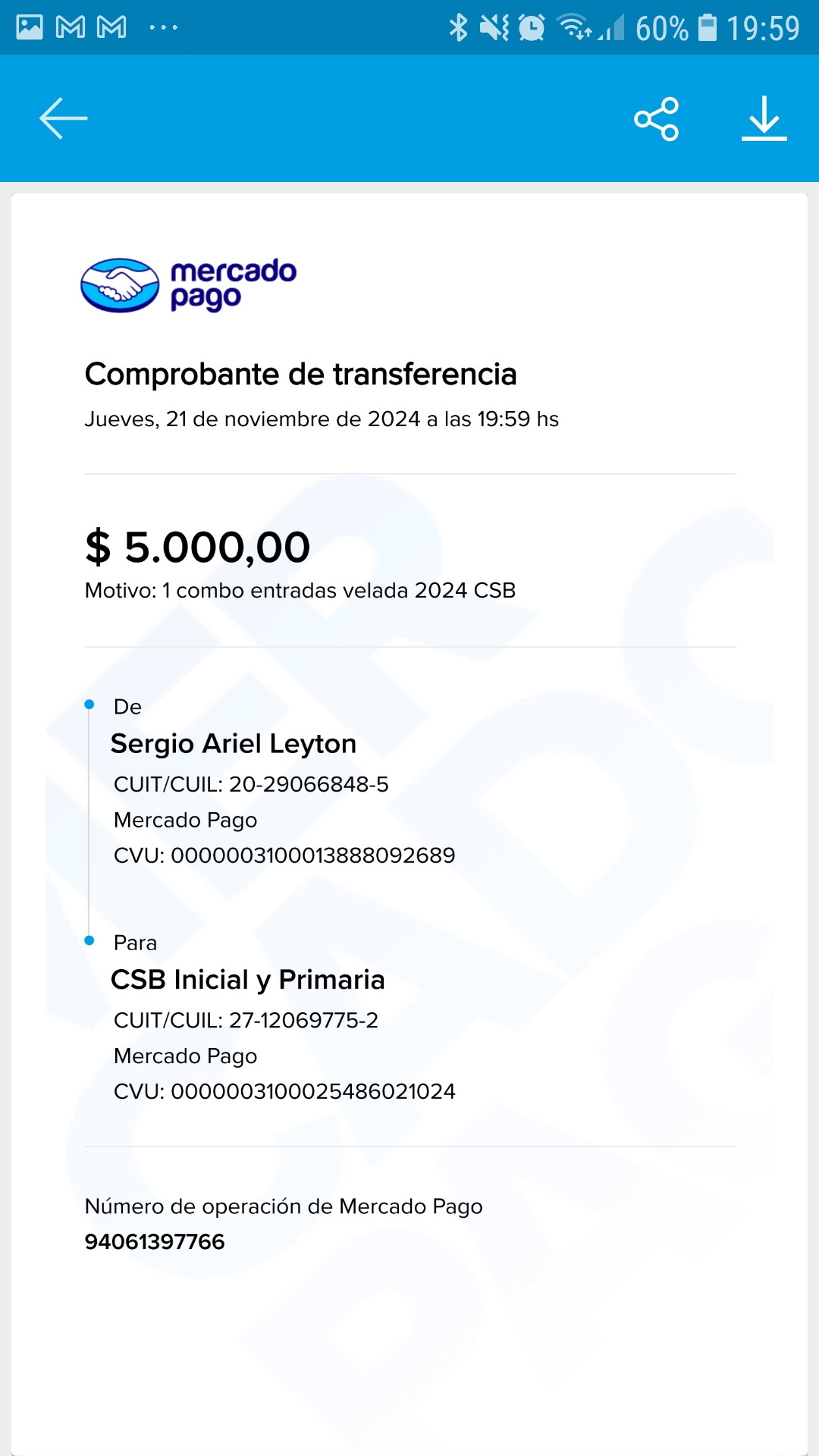Tap the Wi-Fi status icon
Image resolution: width=819 pixels, height=1456 pixels.
tap(574, 27)
